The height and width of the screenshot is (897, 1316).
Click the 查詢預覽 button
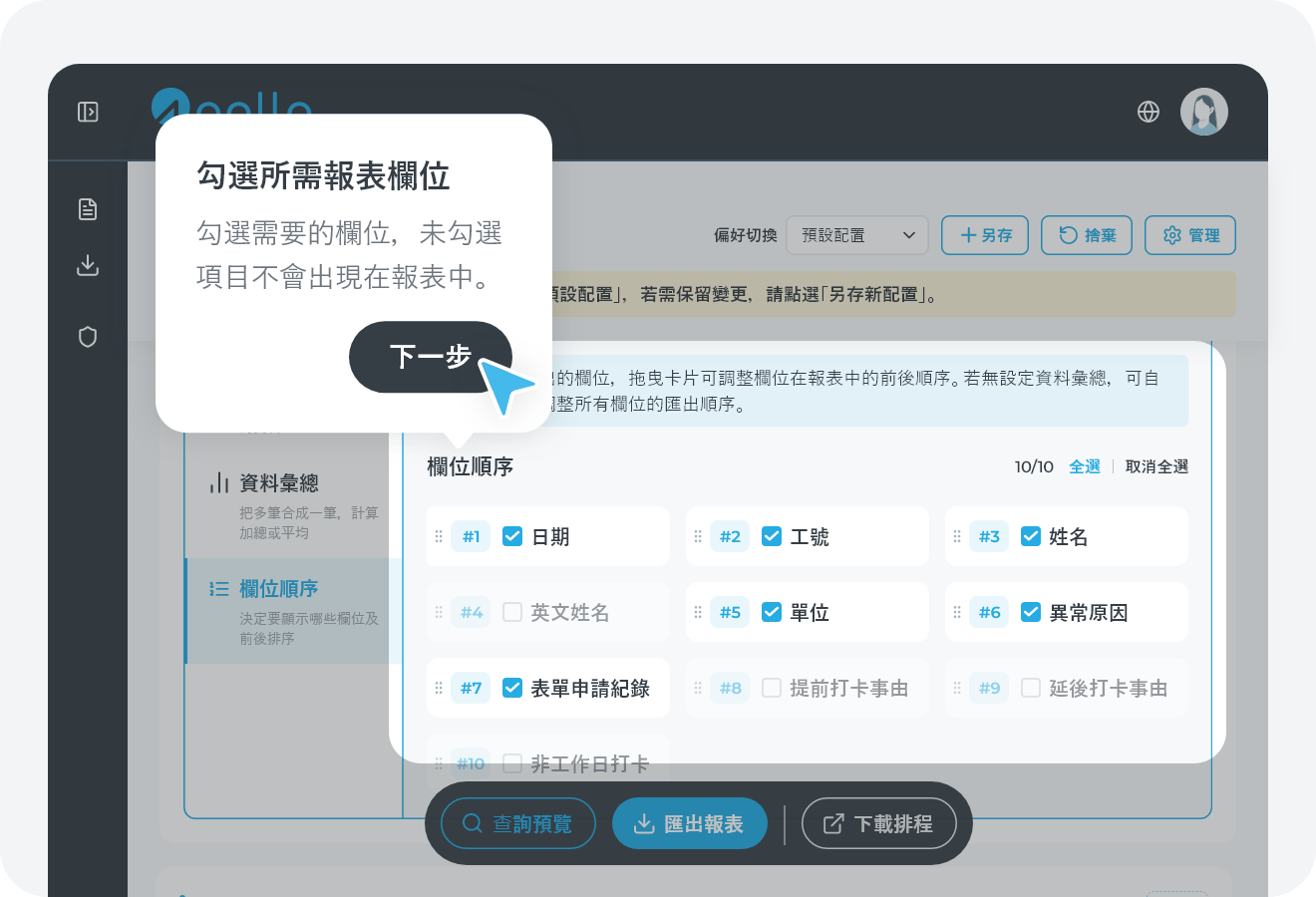coord(518,824)
